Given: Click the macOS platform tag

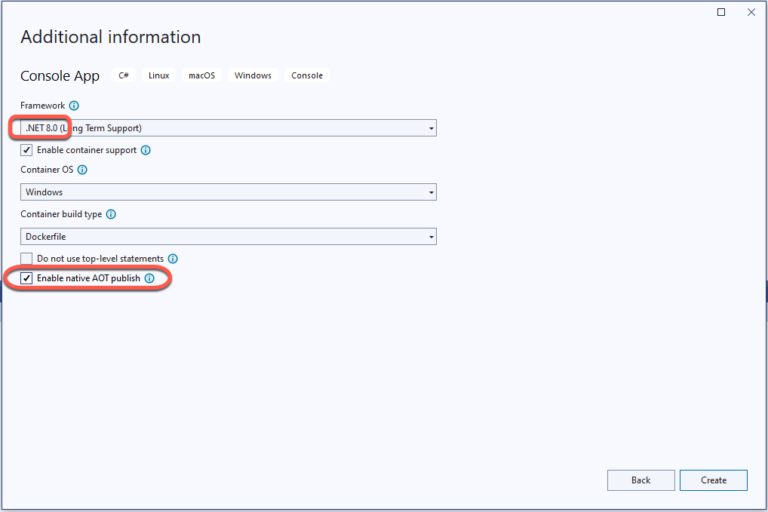Looking at the screenshot, I should (x=202, y=76).
